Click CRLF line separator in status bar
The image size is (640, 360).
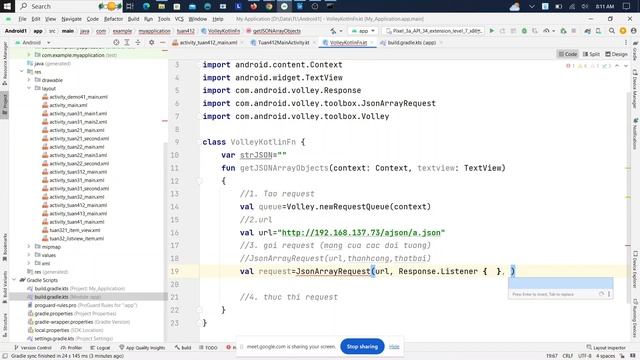[x=568, y=356]
